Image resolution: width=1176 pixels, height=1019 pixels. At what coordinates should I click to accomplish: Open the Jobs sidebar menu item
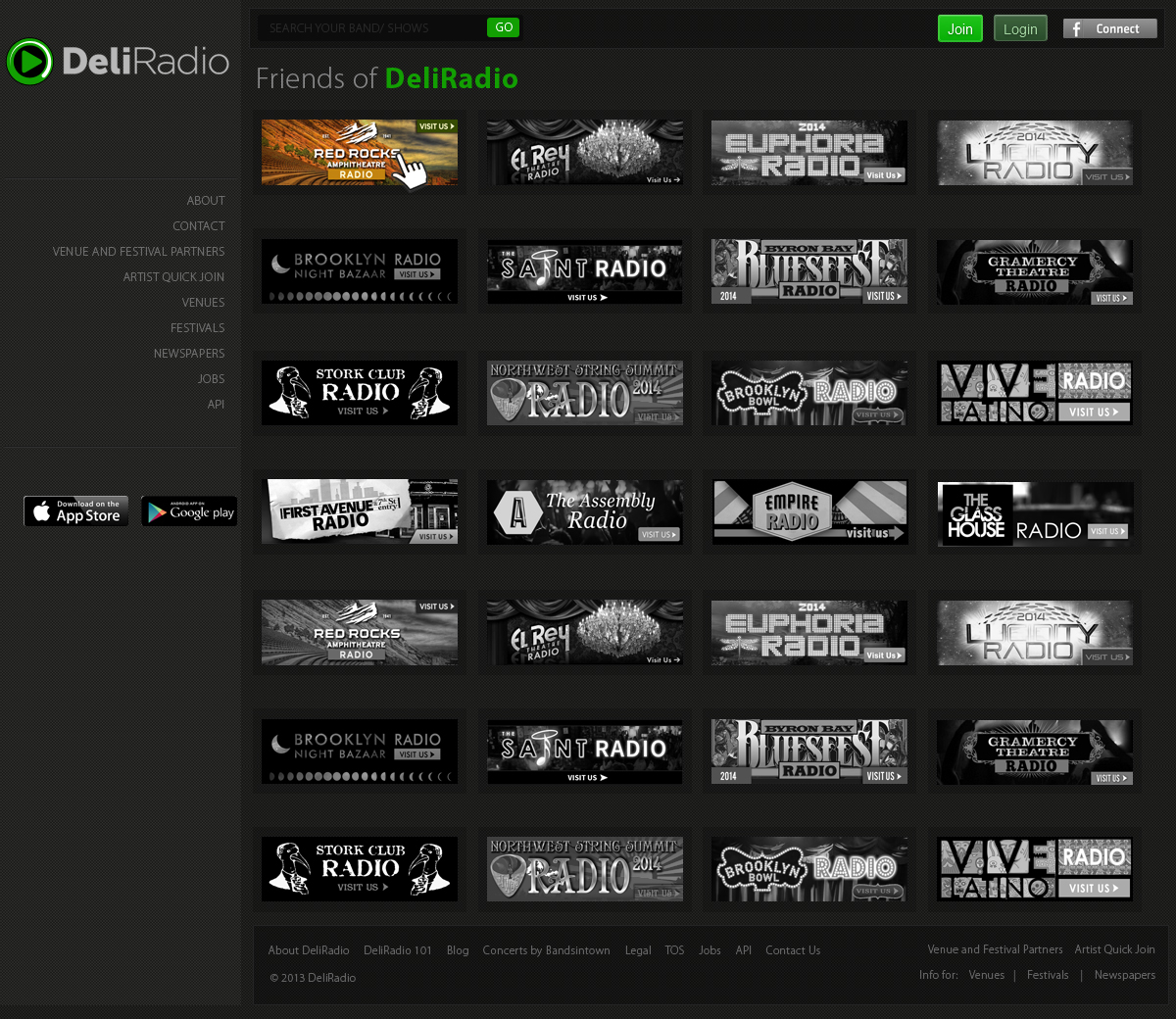pos(212,378)
